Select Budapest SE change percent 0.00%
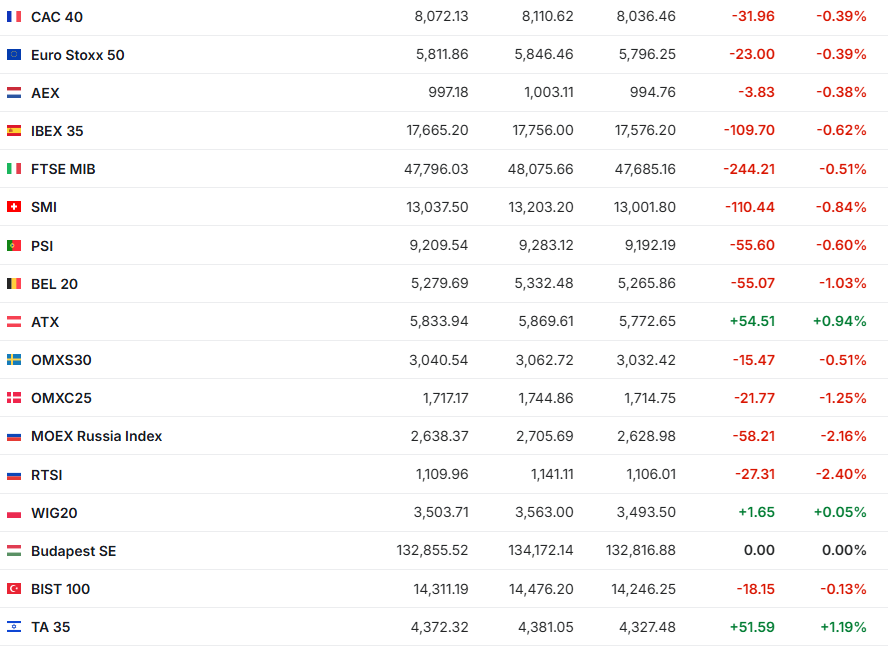The image size is (888, 647). (844, 550)
